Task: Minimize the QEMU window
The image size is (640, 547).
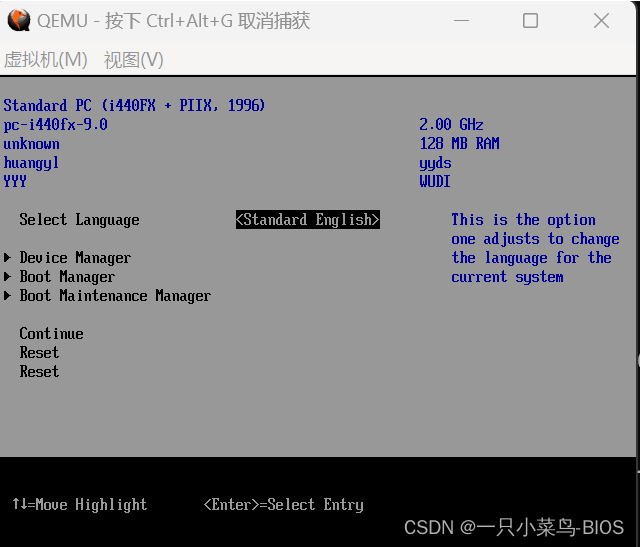Action: point(461,20)
